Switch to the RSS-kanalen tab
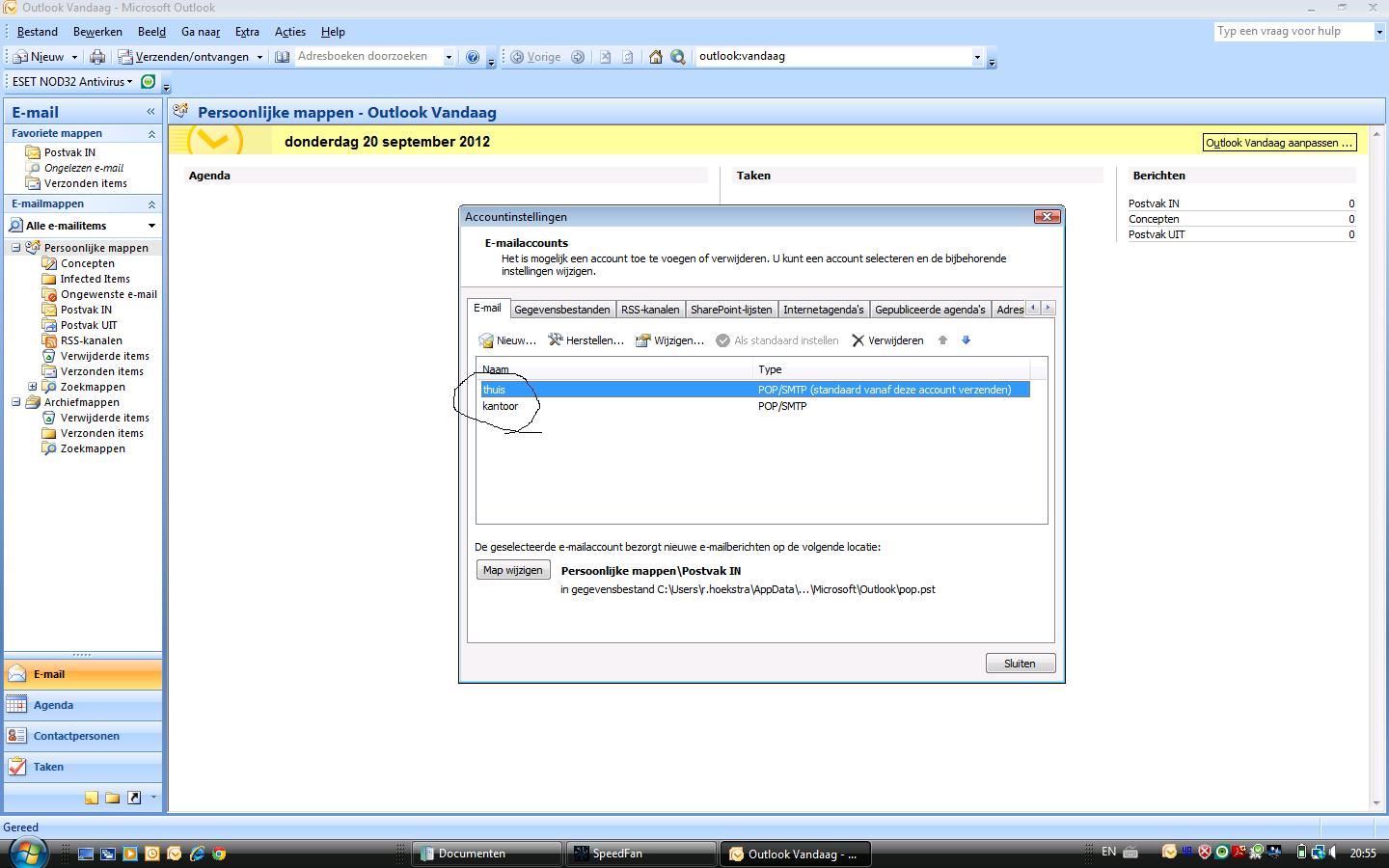Screen dimensions: 1389x868 (x=650, y=310)
